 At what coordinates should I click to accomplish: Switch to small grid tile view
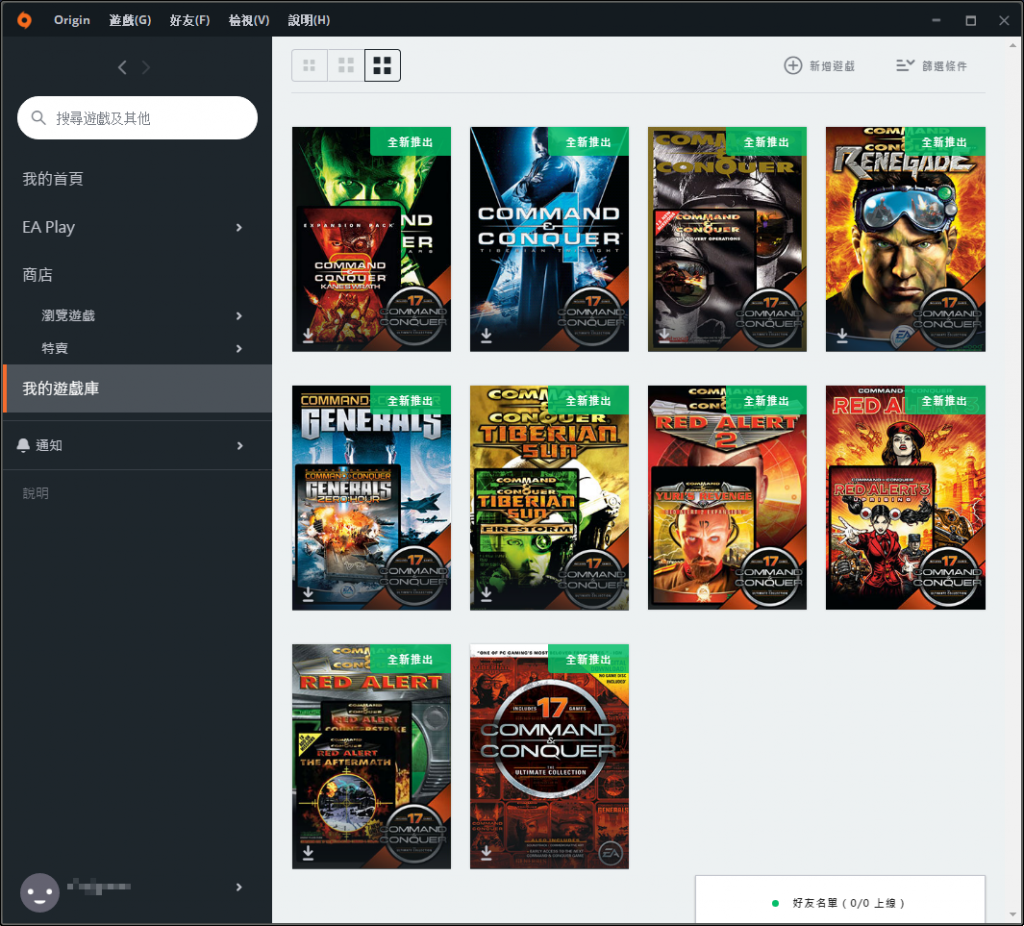click(x=310, y=65)
